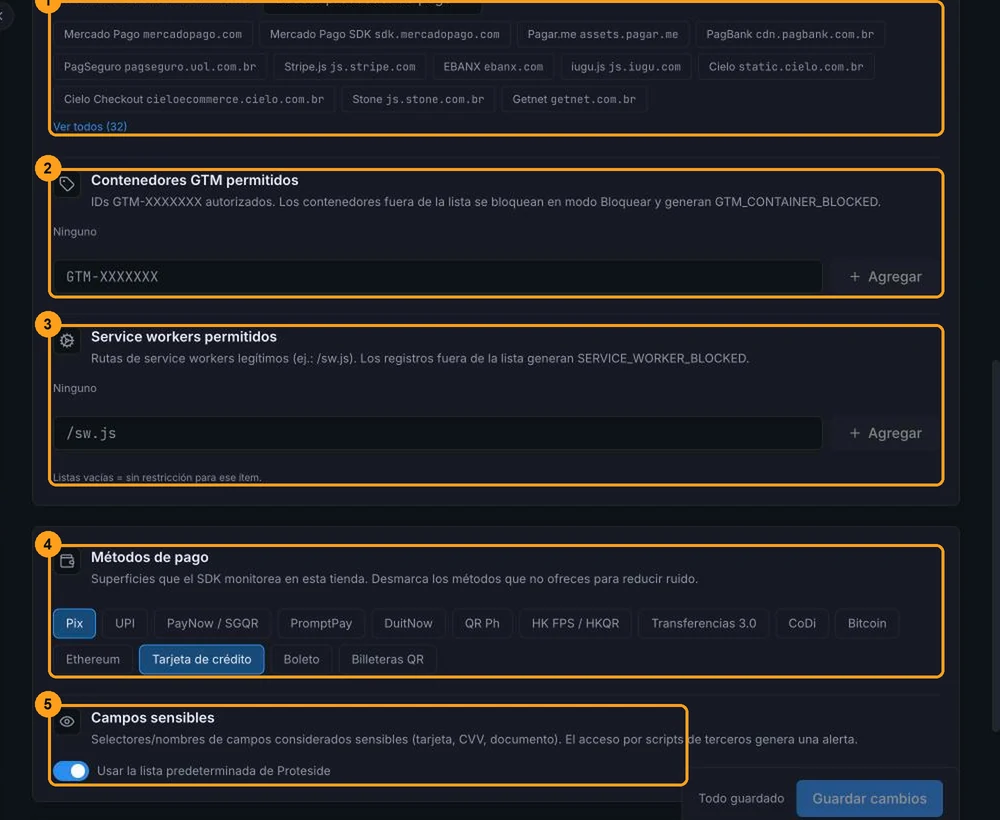Enable HK FPS / HKQR payment method
1000x820 pixels.
click(x=575, y=624)
